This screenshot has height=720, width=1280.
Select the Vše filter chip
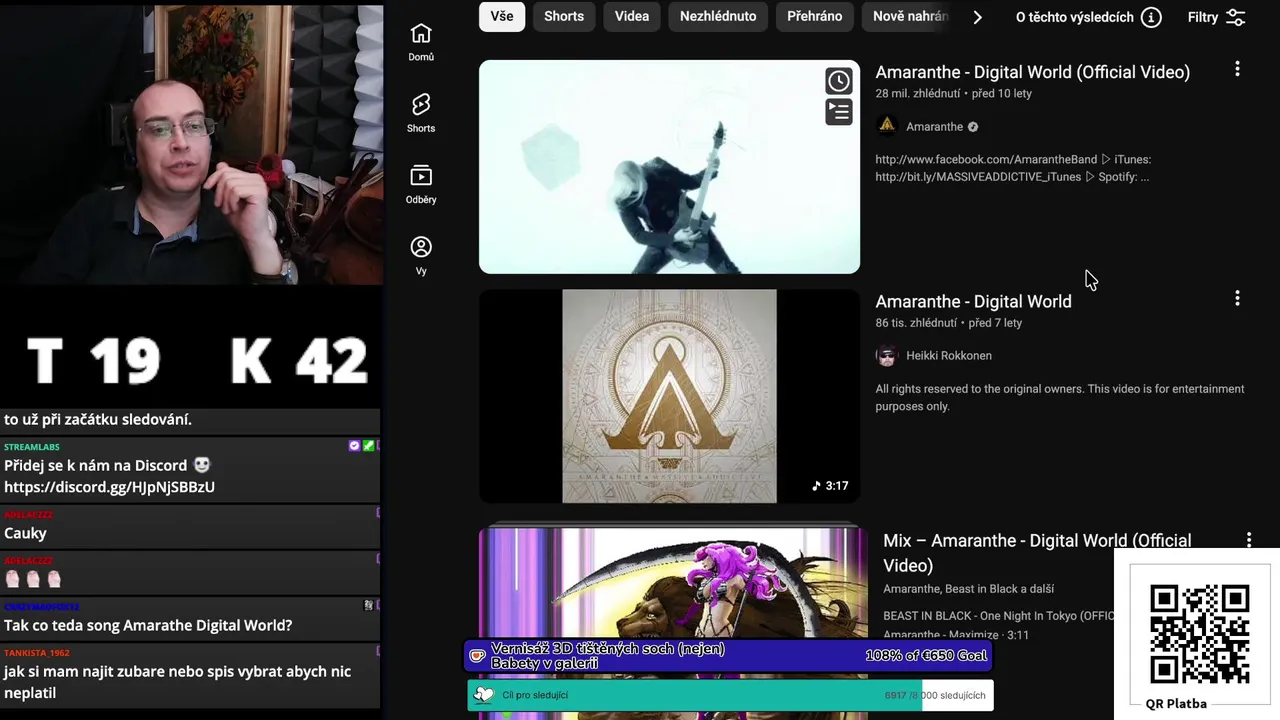pos(502,16)
